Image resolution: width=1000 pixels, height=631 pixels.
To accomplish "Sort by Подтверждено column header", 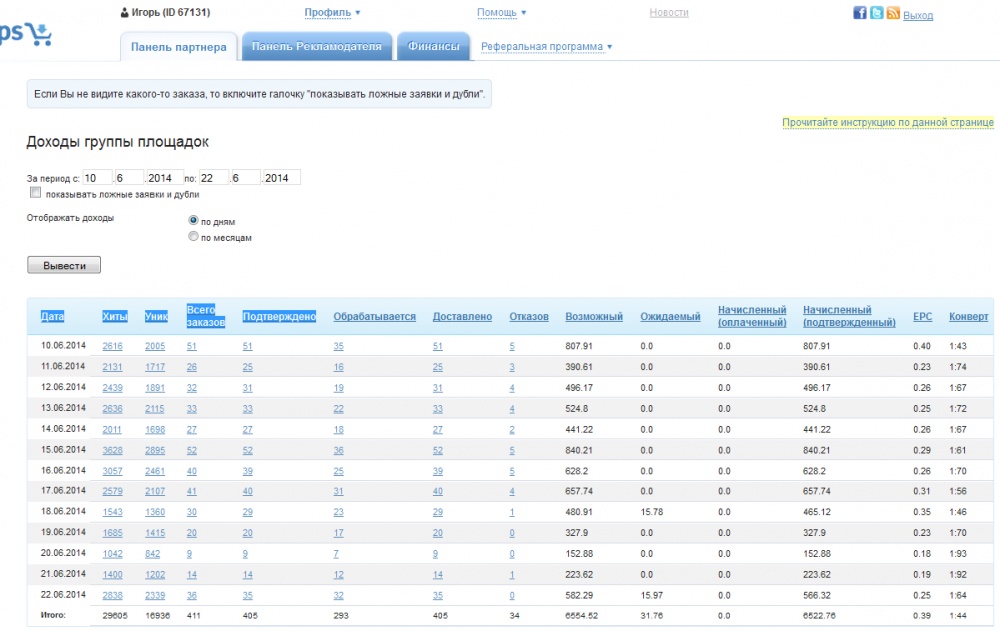I will tap(279, 316).
